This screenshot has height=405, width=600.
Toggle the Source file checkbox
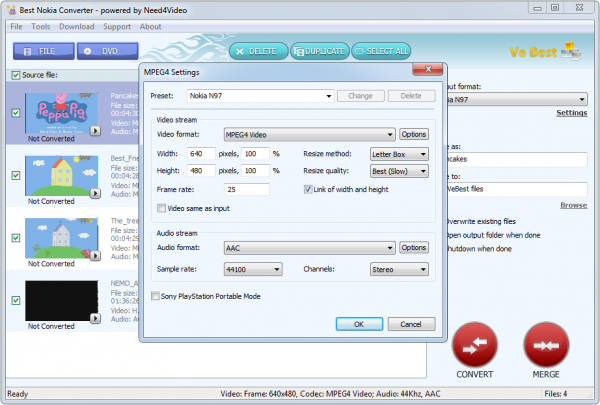point(16,75)
